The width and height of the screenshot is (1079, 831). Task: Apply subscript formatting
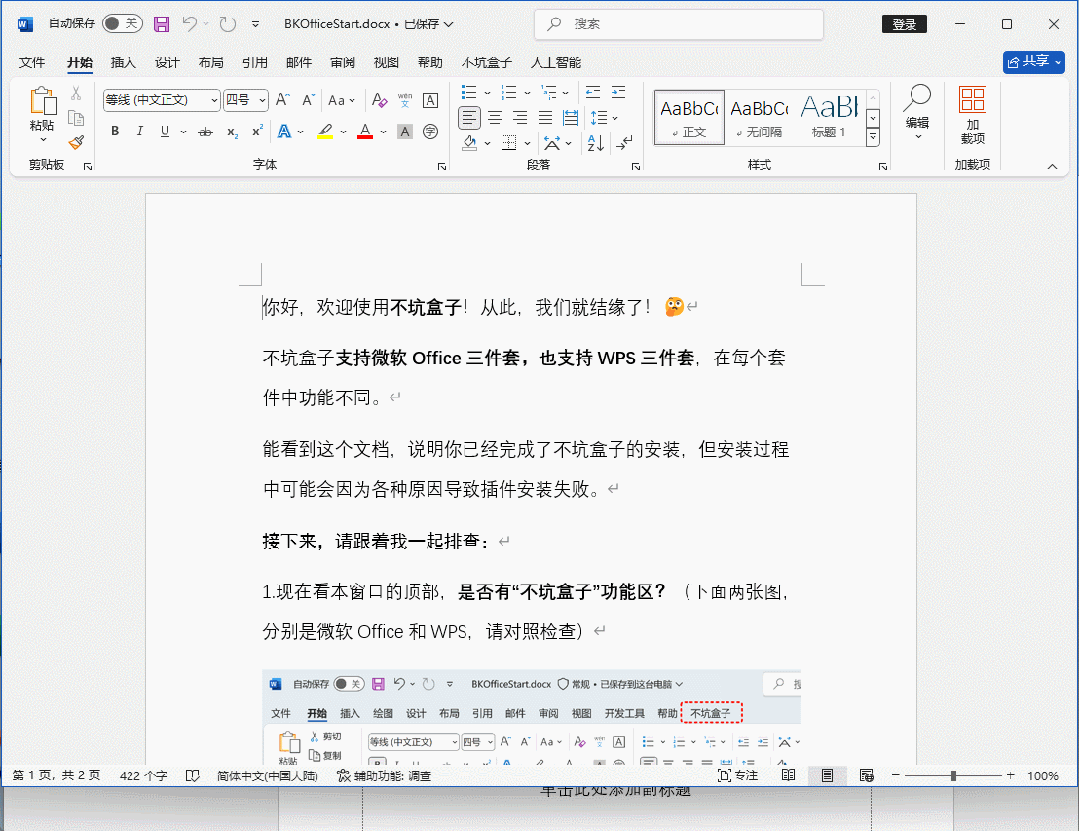point(233,131)
